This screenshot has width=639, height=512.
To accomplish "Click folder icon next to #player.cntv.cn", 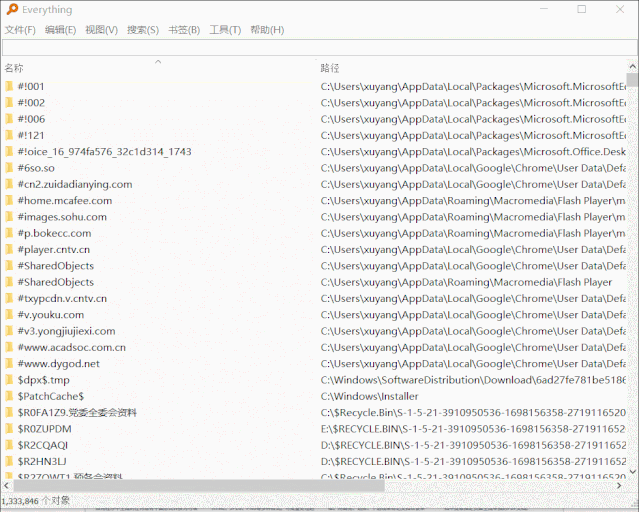I will (x=9, y=249).
